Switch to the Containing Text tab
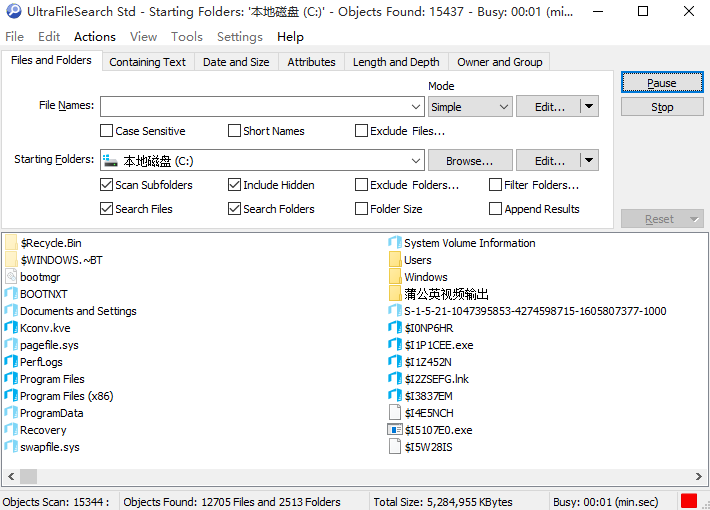The image size is (710, 510). point(148,62)
